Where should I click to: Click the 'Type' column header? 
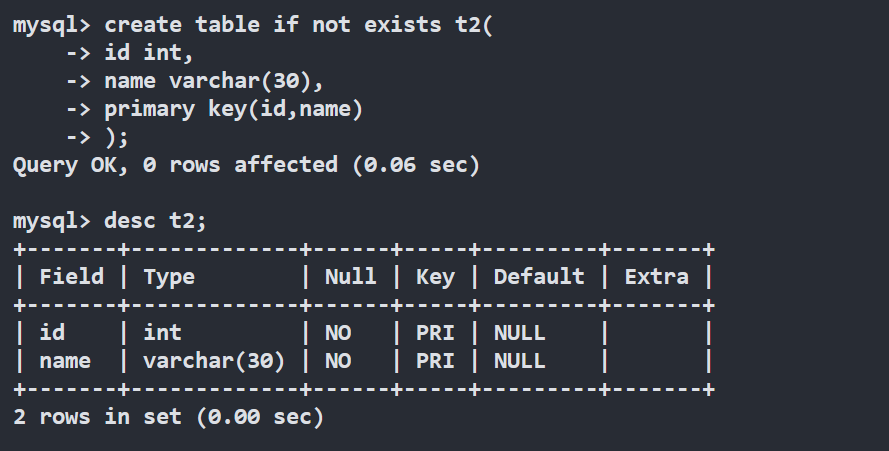point(169,276)
